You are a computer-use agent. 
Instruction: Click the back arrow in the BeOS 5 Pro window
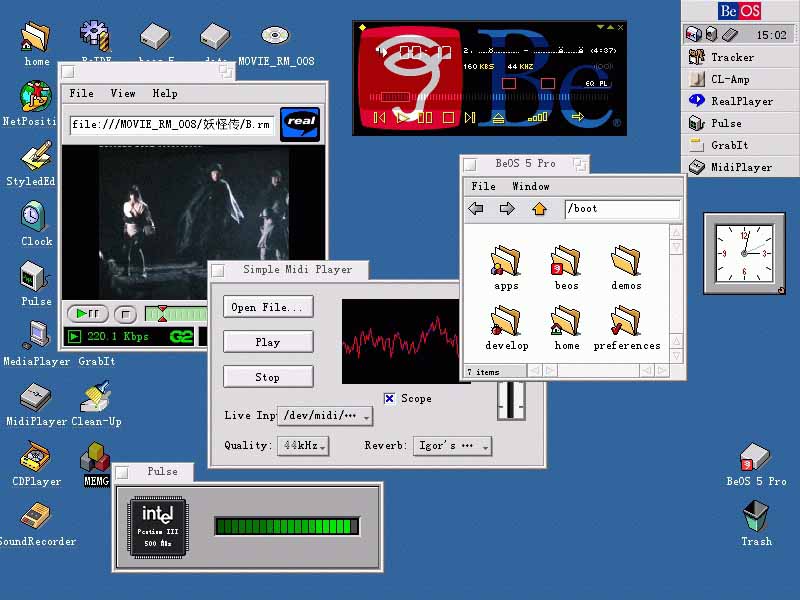click(x=476, y=208)
